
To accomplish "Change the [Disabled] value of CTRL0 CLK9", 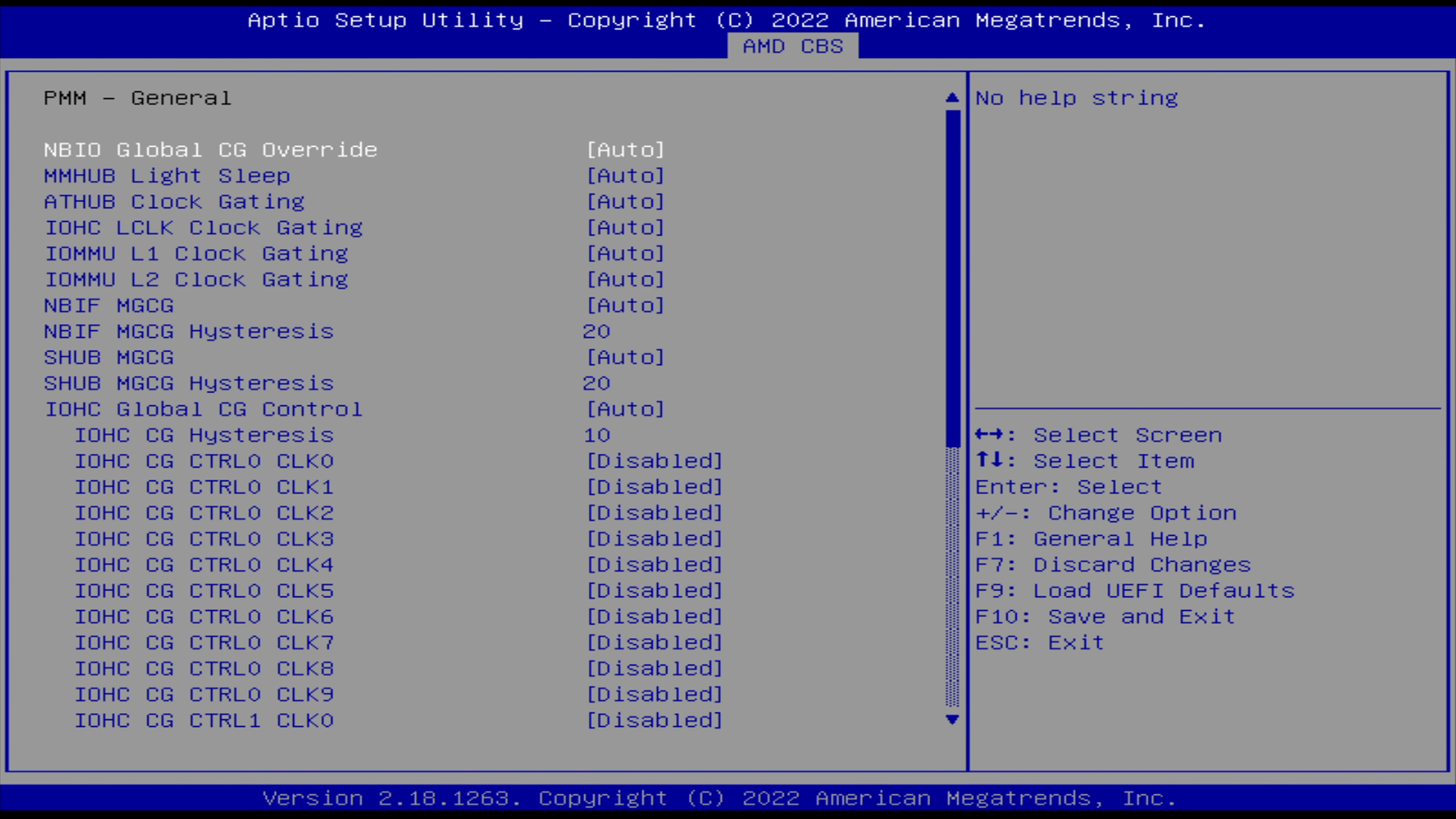I will (654, 695).
